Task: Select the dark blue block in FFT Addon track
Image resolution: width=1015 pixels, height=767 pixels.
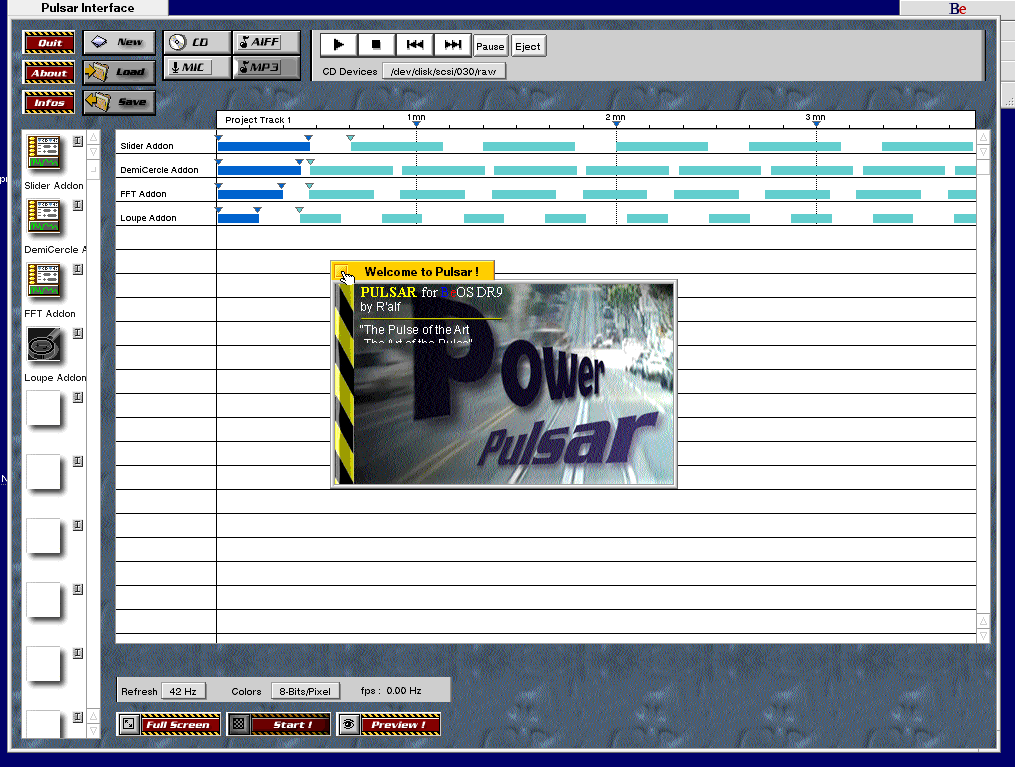Action: [251, 194]
